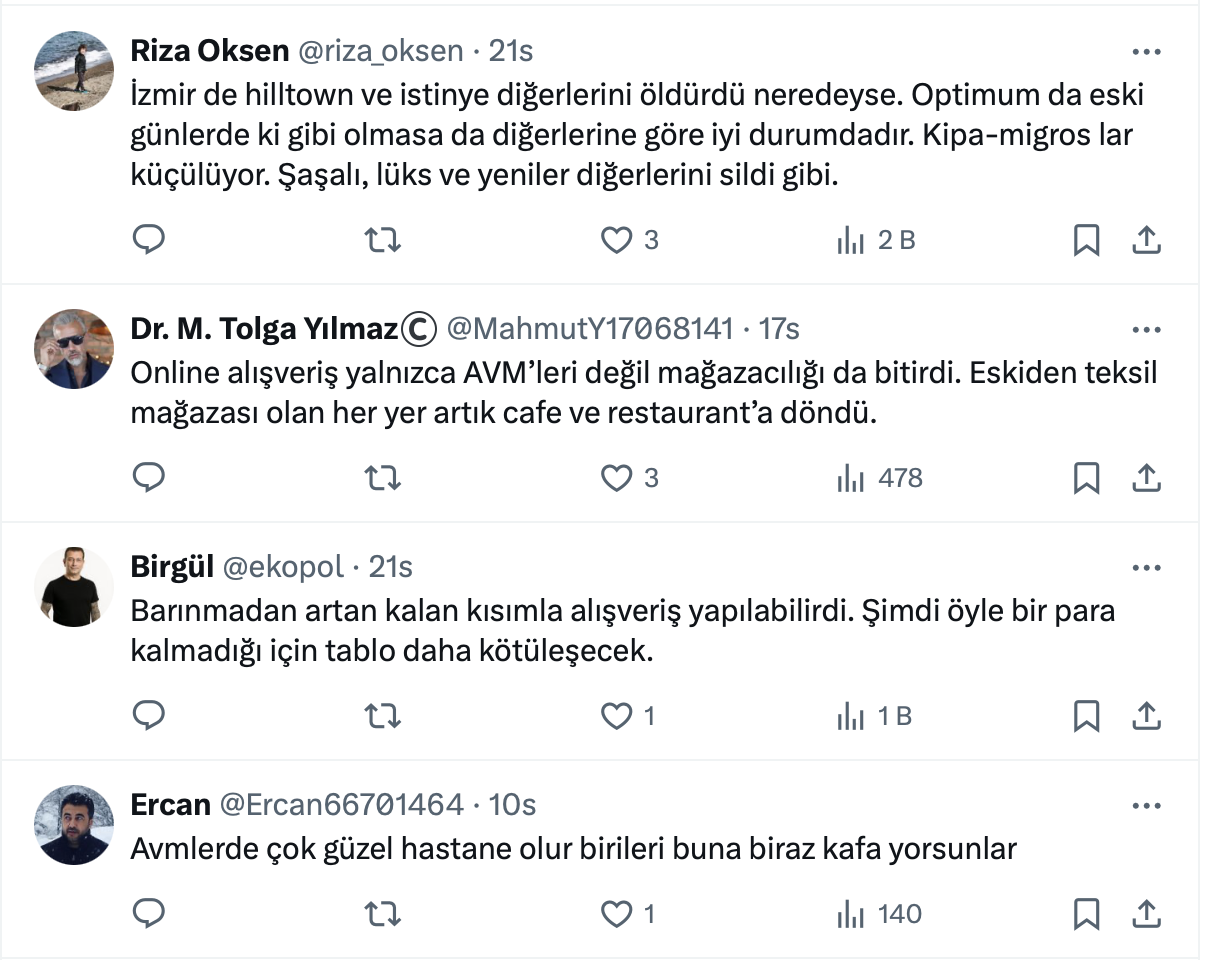This screenshot has height=960, width=1208.
Task: Open more menu on Dr. Tolga Yılmaz's tweet
Action: click(1145, 329)
